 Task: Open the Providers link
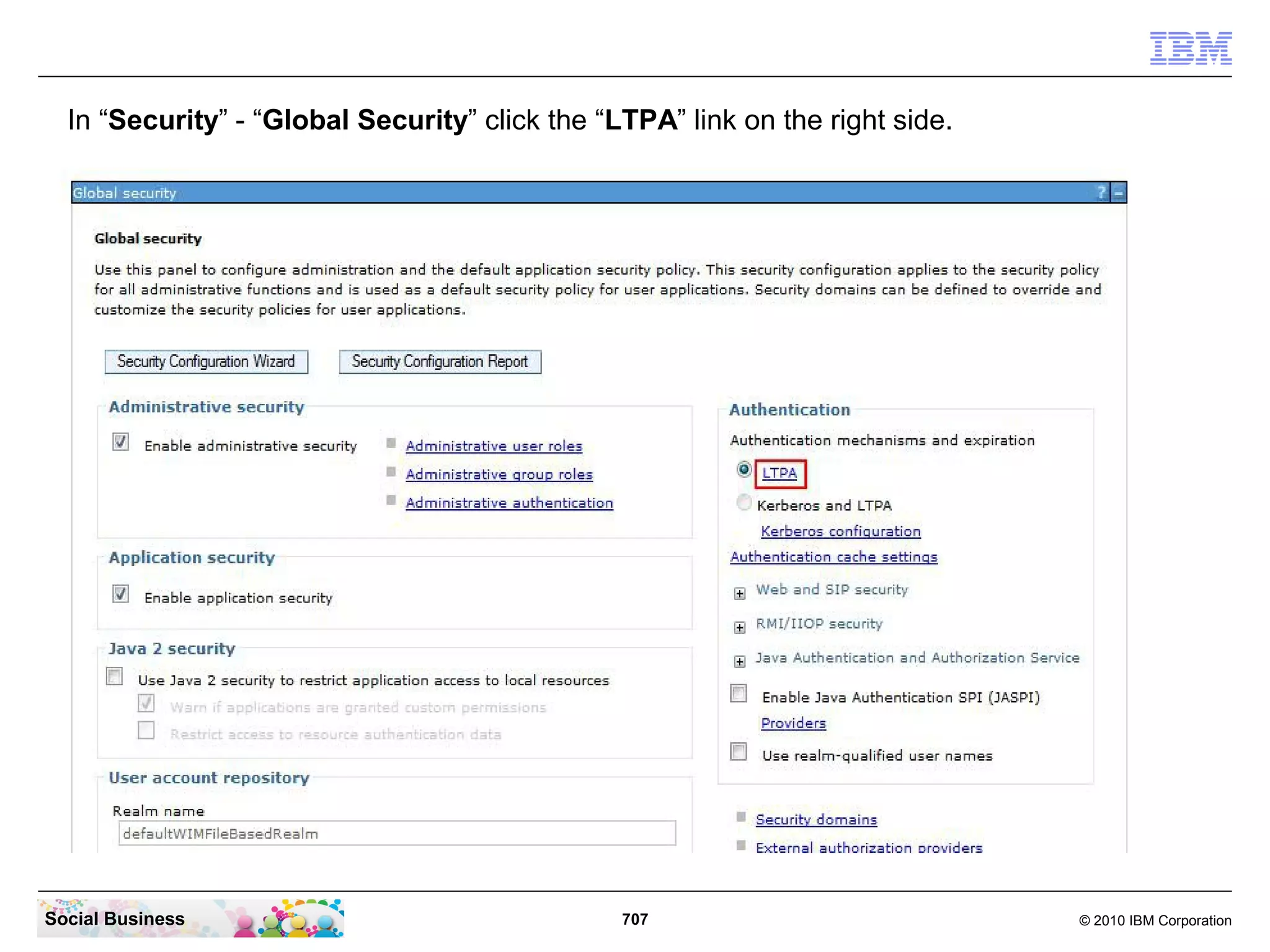click(x=794, y=723)
